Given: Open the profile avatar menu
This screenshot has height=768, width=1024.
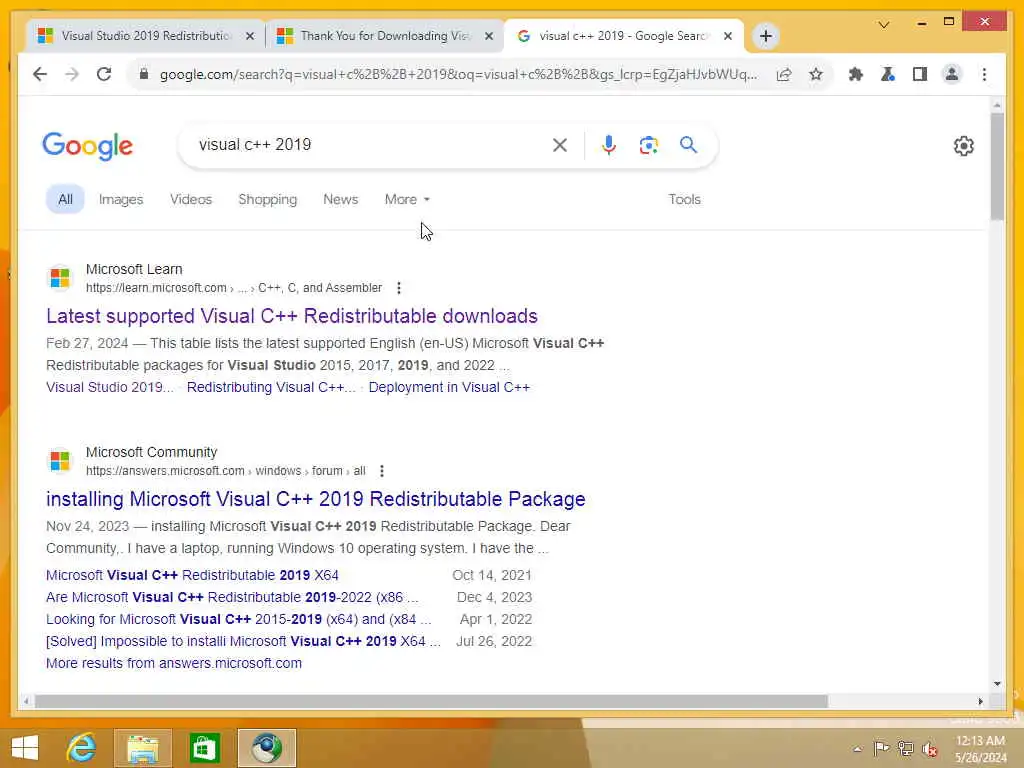Looking at the screenshot, I should (952, 74).
